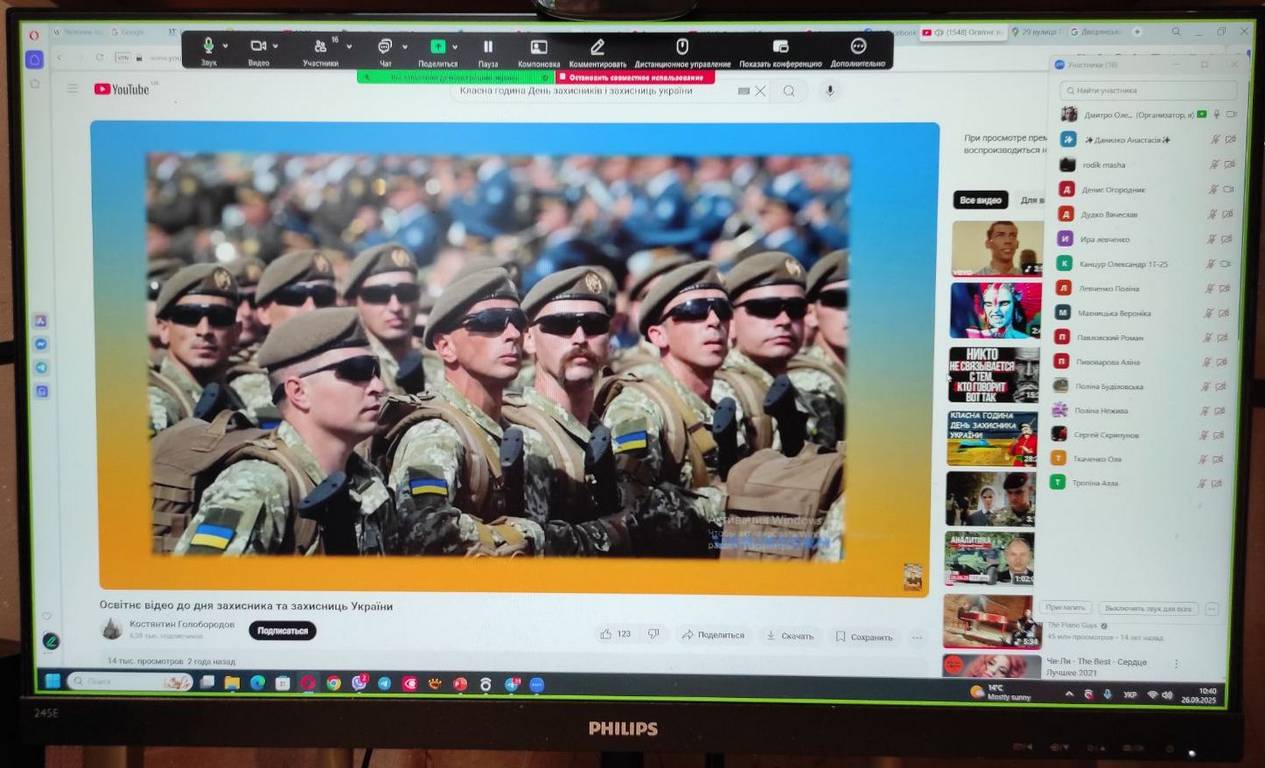Expand audio options arrow next to Звук
Viewport: 1265px width, 768px height.
click(x=225, y=46)
